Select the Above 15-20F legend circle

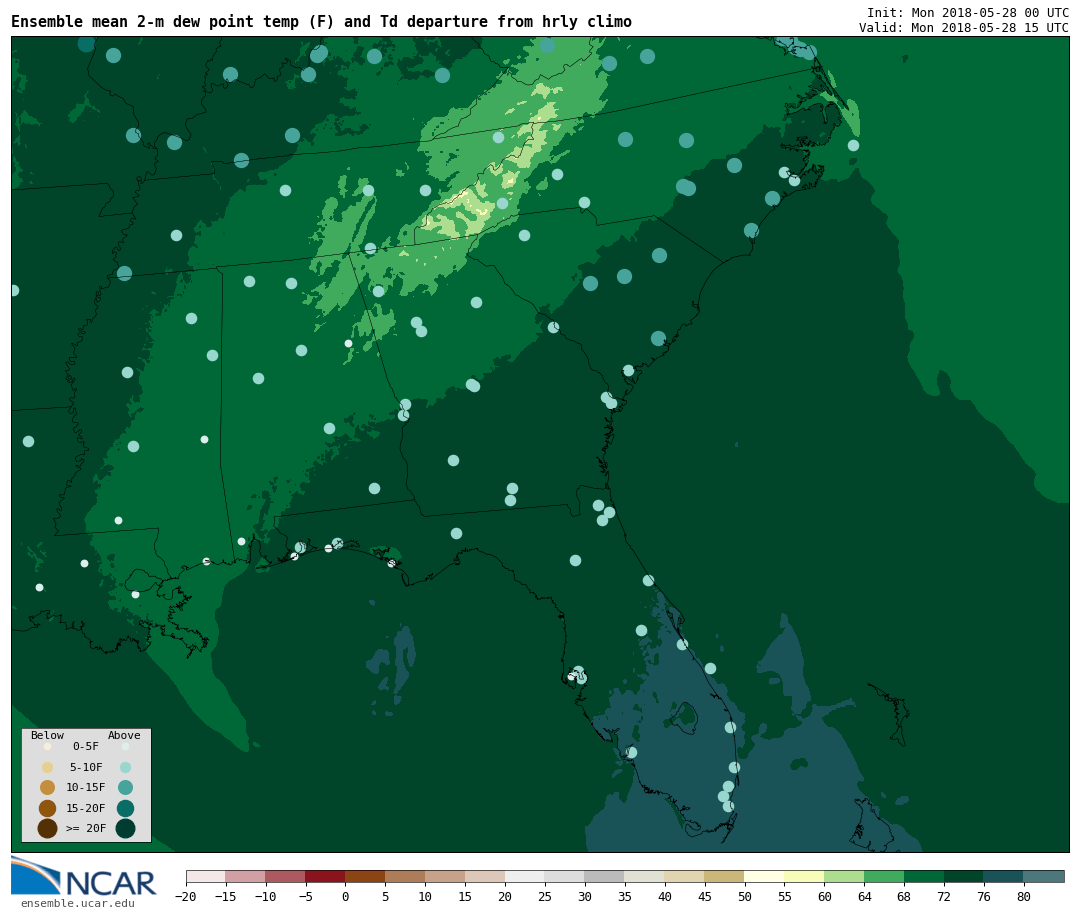click(x=125, y=808)
